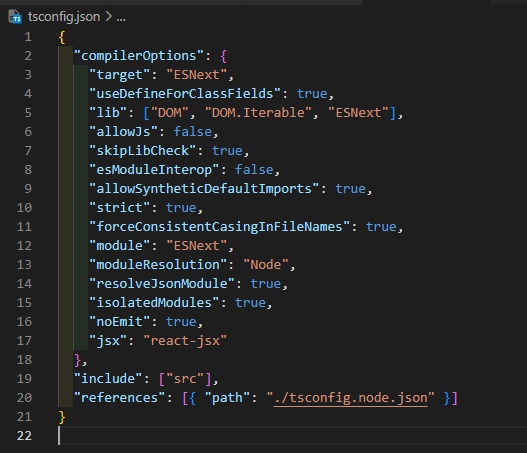Click the tsconfig.json file icon in breadcrumb
Image resolution: width=527 pixels, height=453 pixels.
(x=15, y=16)
